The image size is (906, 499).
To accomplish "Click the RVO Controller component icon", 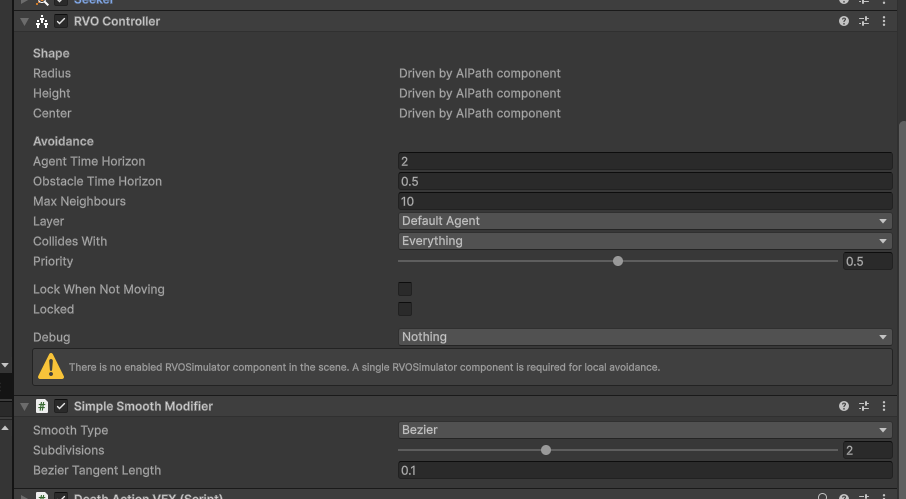I will point(42,21).
